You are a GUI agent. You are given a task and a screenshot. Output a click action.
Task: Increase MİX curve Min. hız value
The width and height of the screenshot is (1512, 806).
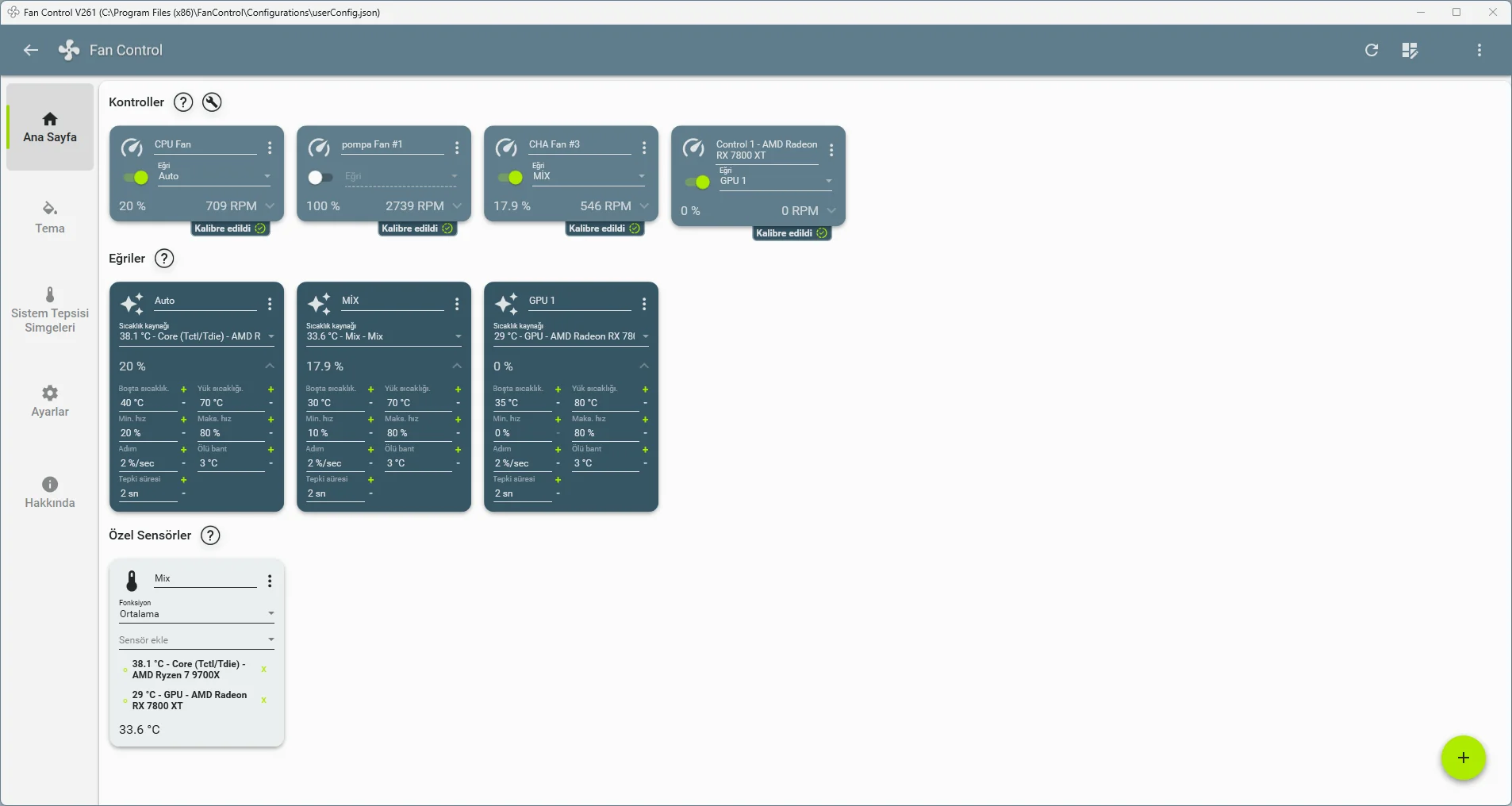pos(371,420)
